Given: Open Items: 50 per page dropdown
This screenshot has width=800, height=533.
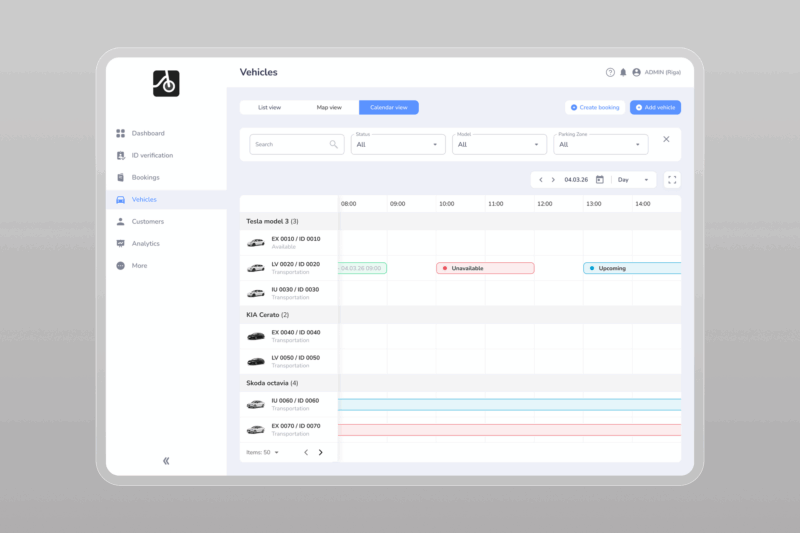Looking at the screenshot, I should (262, 452).
